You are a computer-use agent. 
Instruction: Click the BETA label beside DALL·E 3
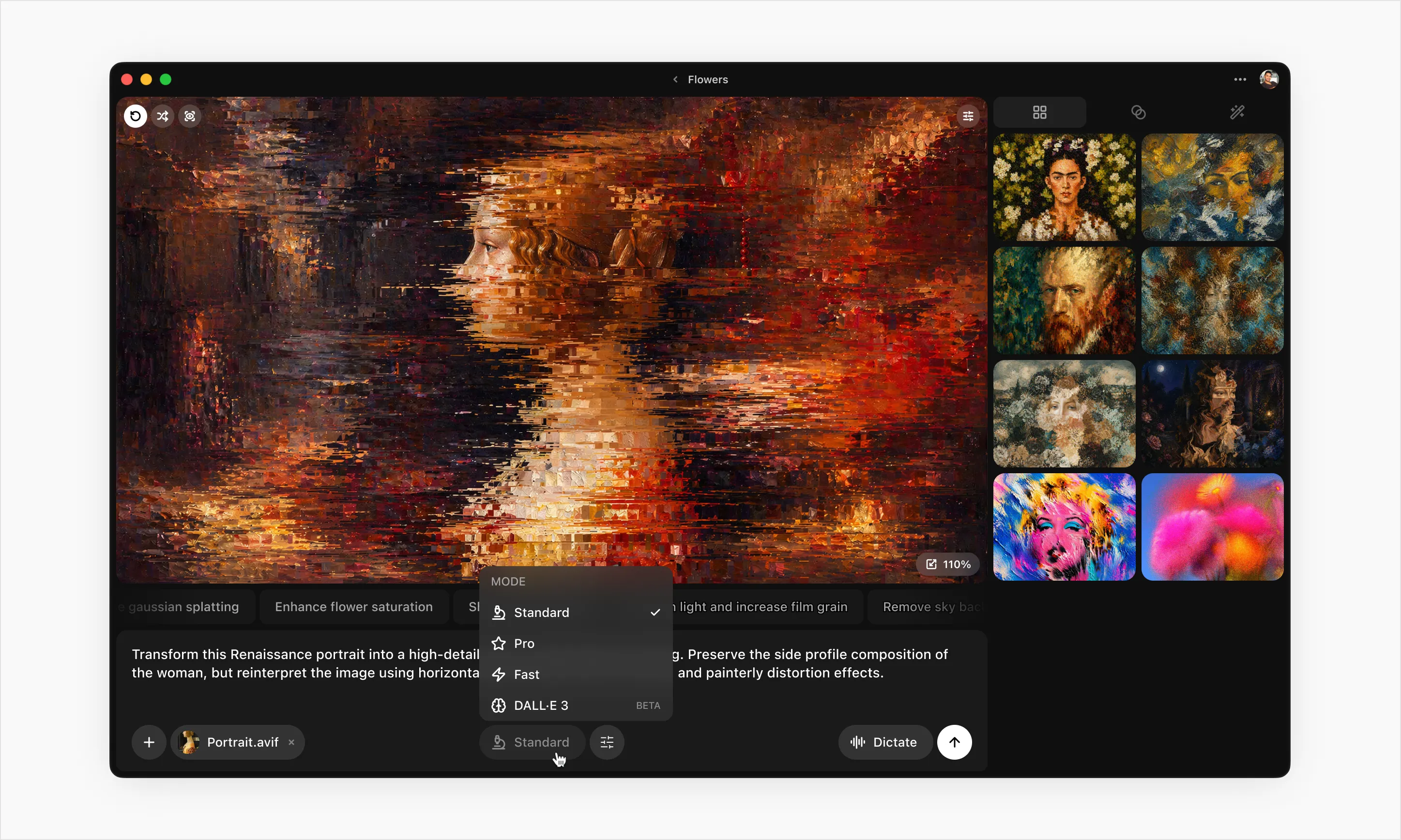[x=648, y=705]
